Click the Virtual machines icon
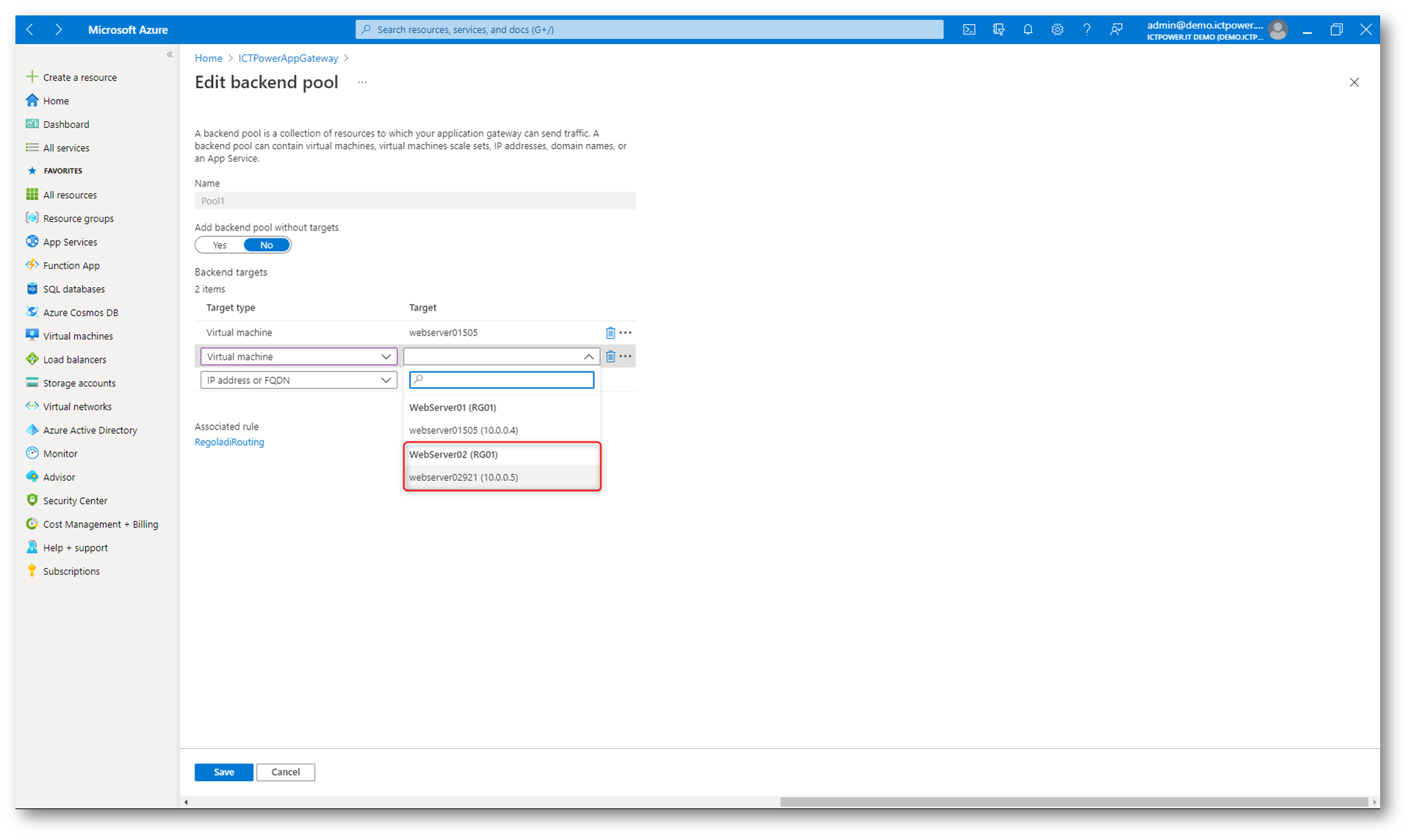This screenshot has width=1411, height=840. 32,336
